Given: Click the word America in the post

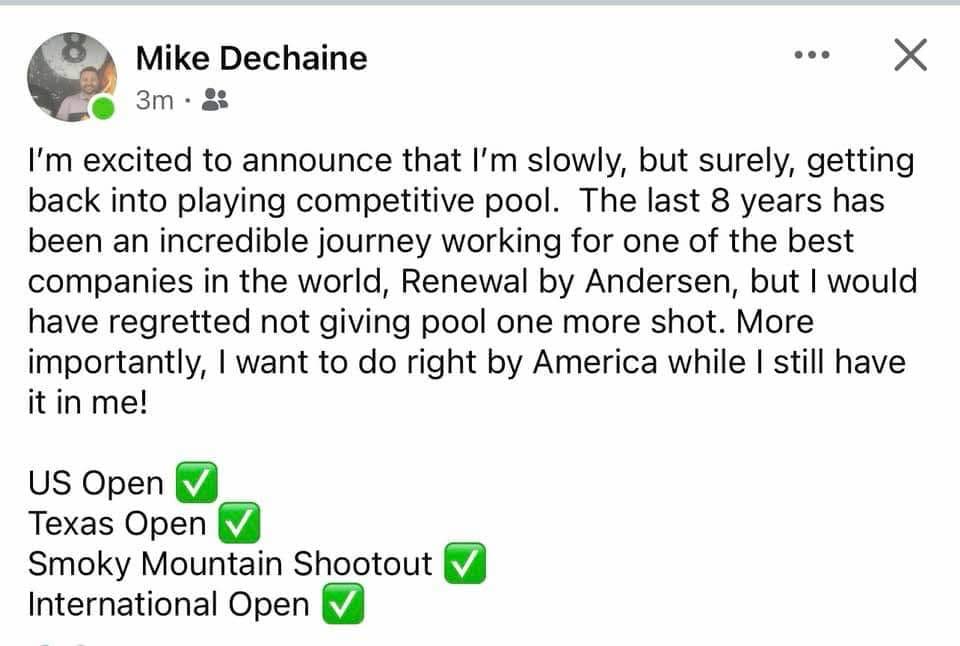Looking at the screenshot, I should tap(594, 362).
